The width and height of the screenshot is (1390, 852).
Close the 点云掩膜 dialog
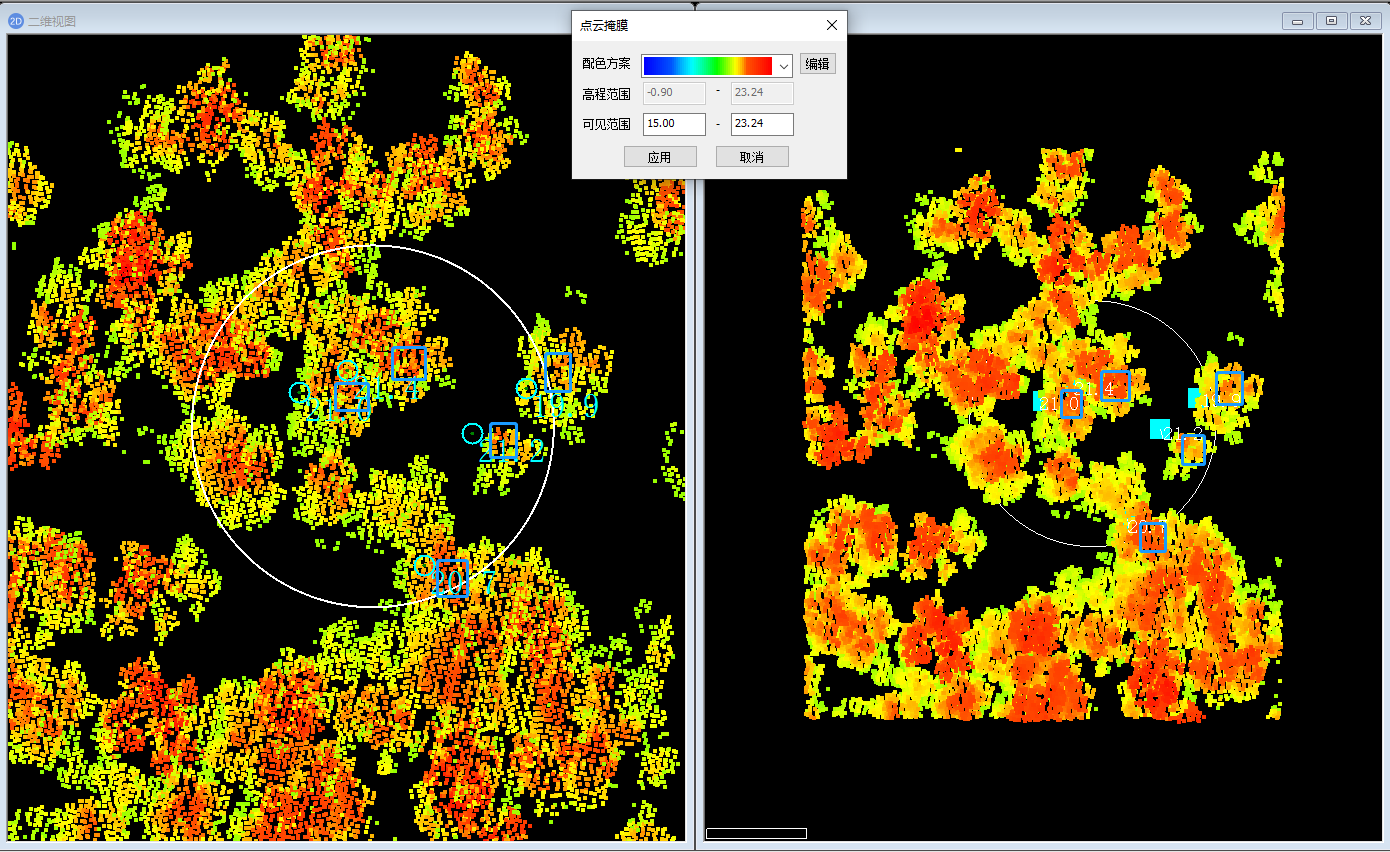point(832,25)
